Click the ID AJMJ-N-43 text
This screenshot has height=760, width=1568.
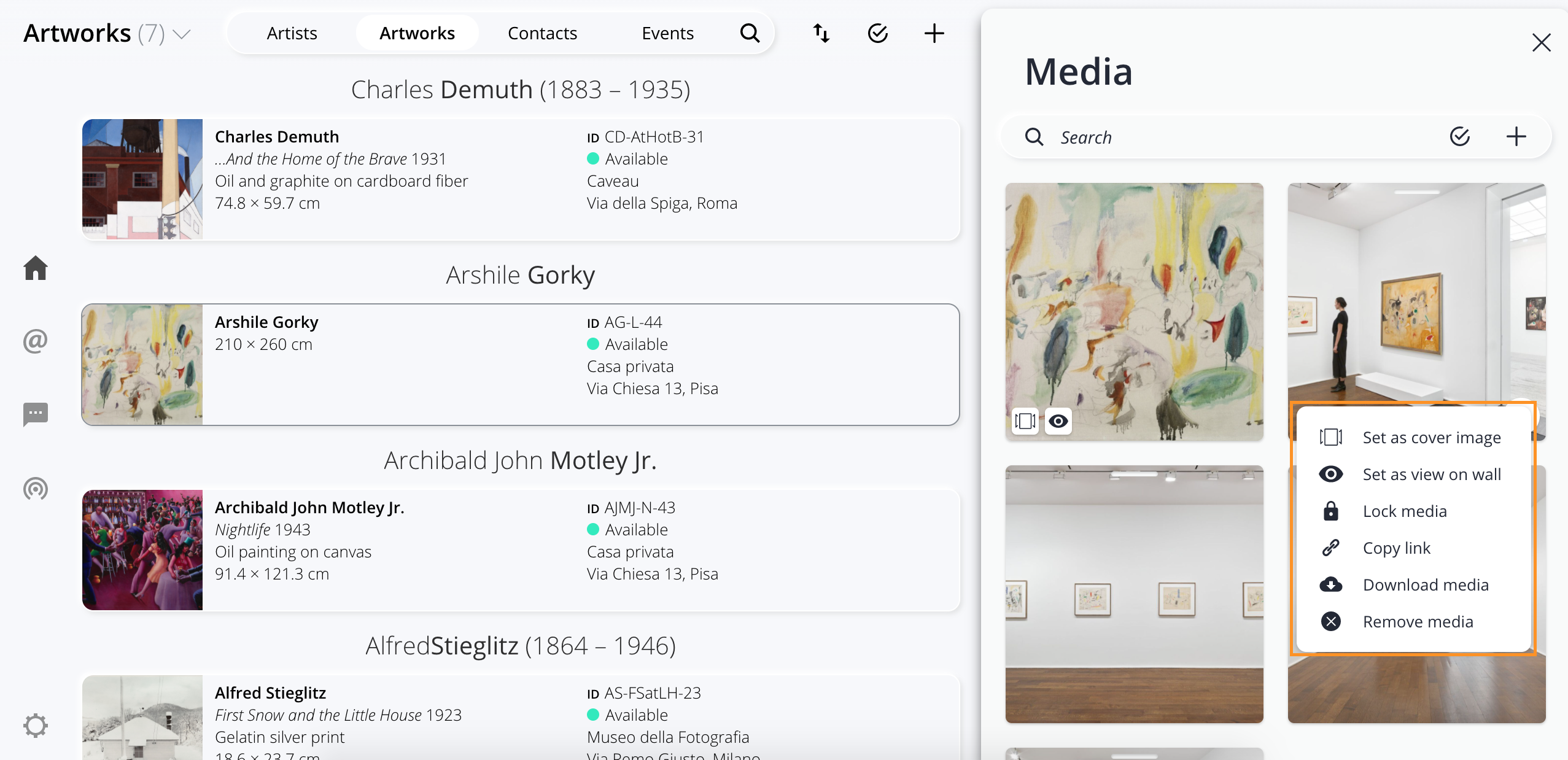click(631, 508)
